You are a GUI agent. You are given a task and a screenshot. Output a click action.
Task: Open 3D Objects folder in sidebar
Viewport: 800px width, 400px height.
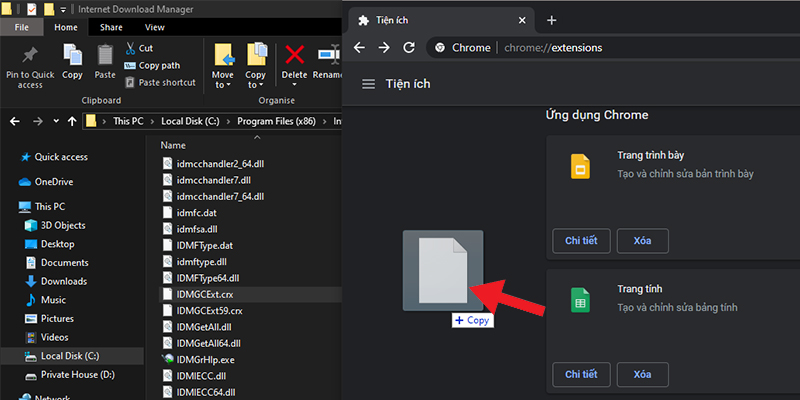click(55, 226)
